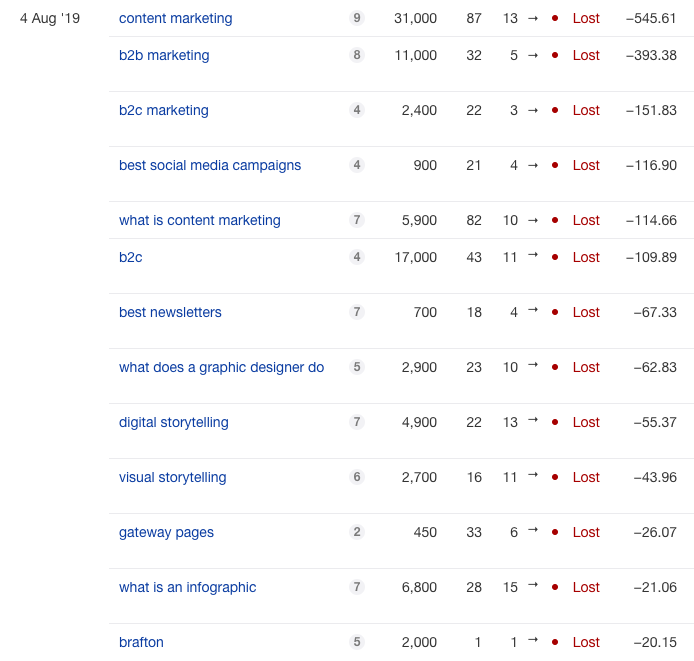Click the 'b2b marketing' keyword link
This screenshot has height=661, width=694.
pyautogui.click(x=164, y=55)
